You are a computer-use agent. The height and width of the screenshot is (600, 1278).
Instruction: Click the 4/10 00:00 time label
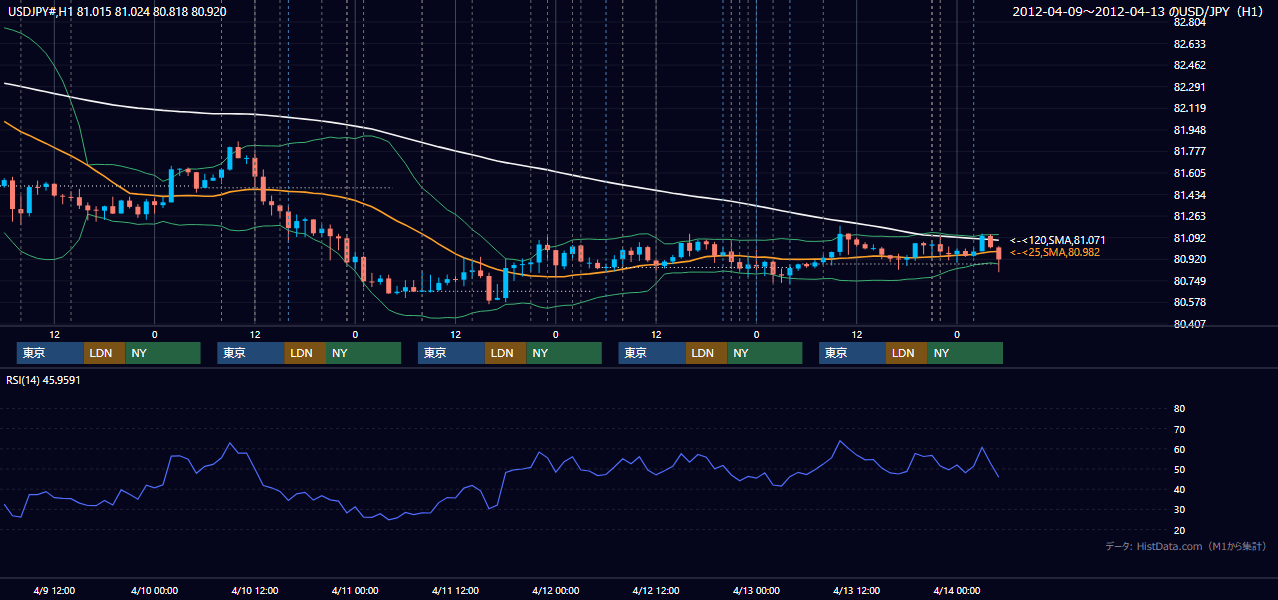pyautogui.click(x=154, y=590)
